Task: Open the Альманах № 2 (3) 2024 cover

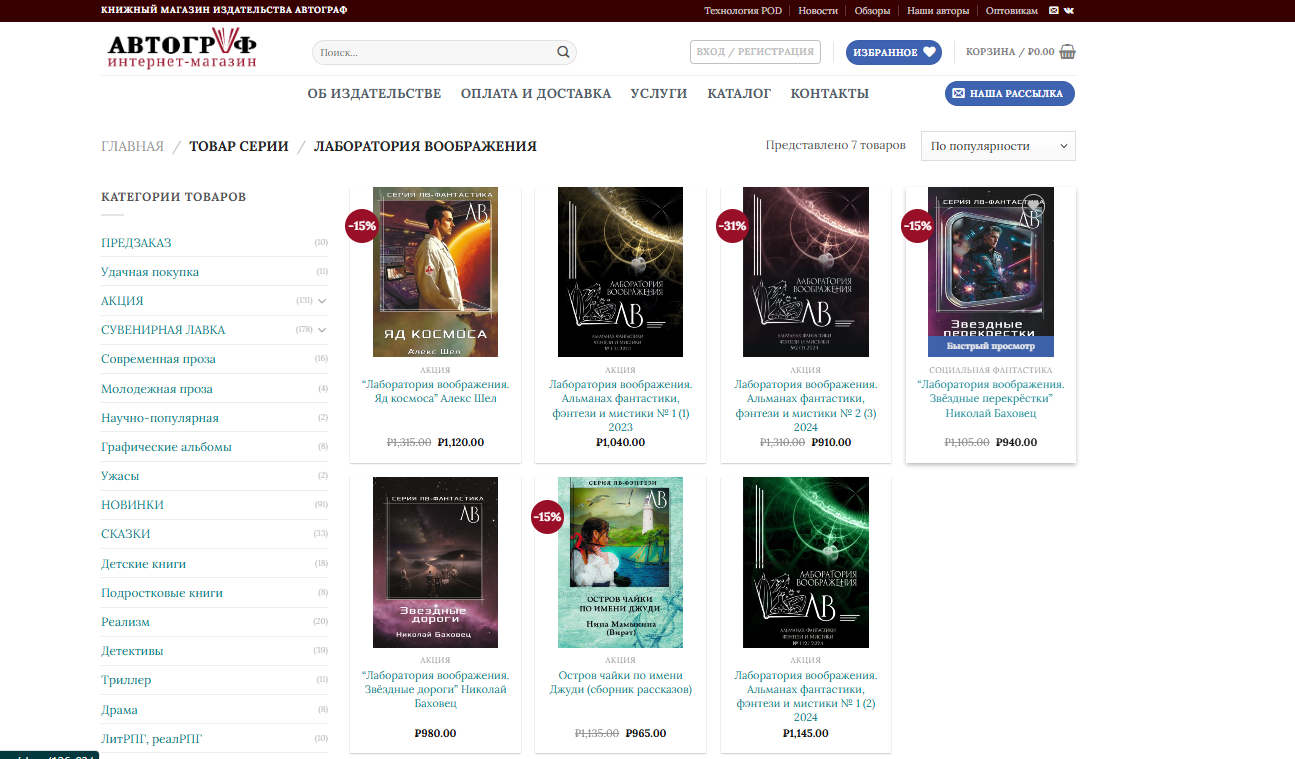Action: [806, 272]
